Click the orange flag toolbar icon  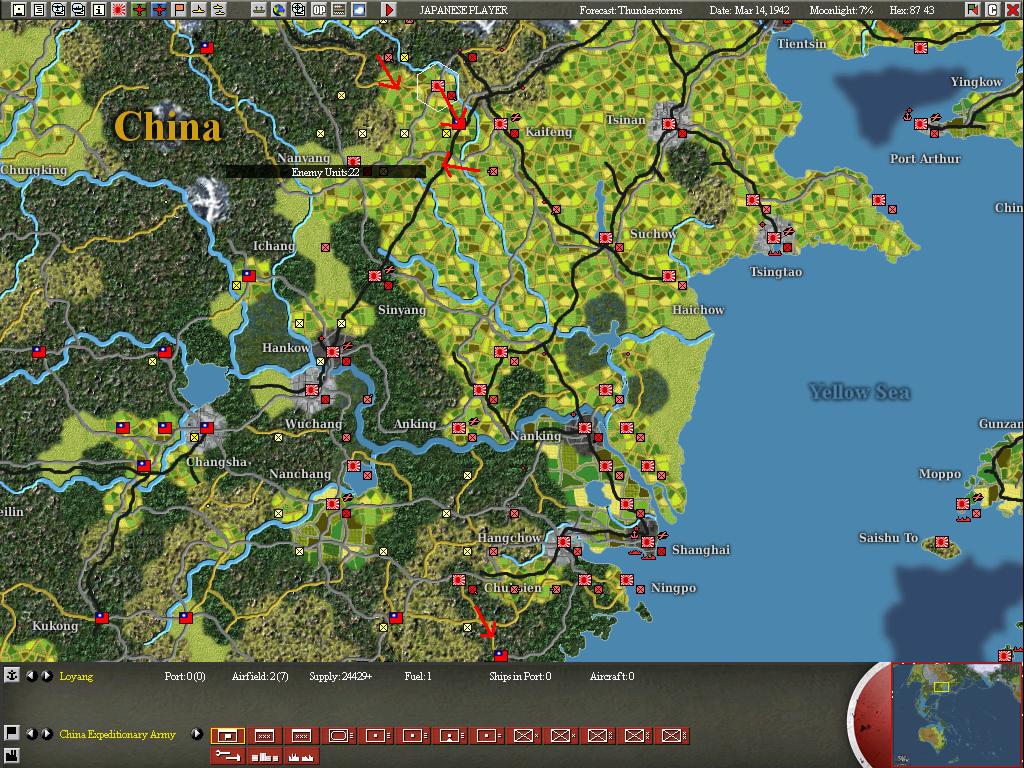(x=179, y=10)
